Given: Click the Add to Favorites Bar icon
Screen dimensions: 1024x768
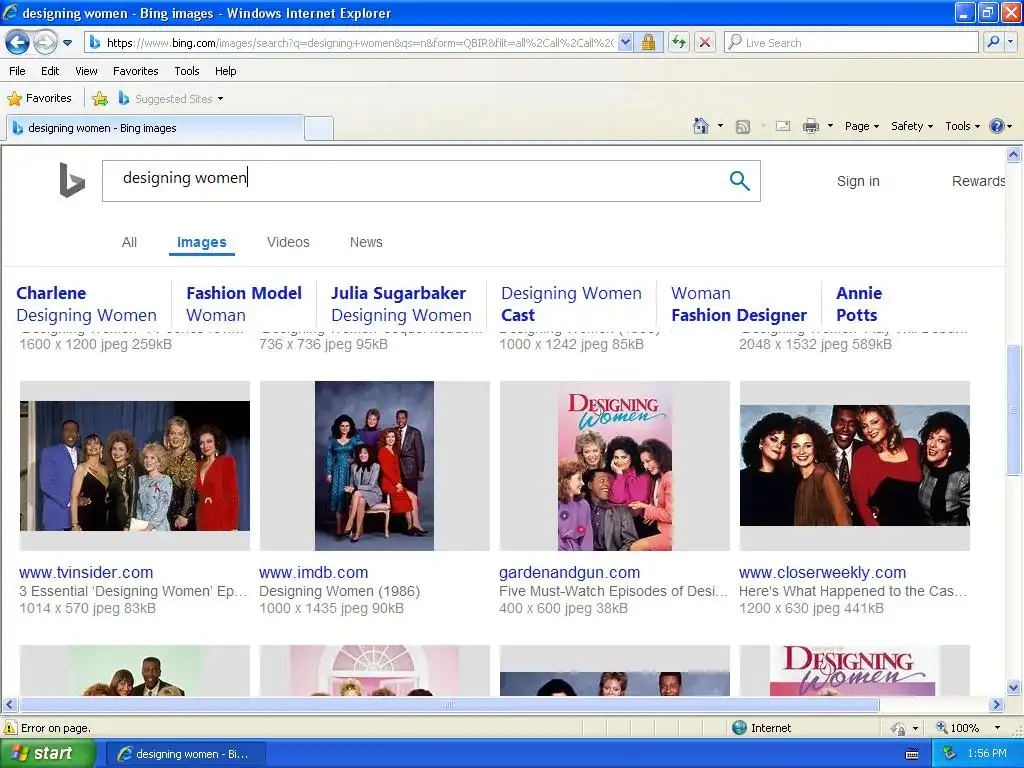Looking at the screenshot, I should pos(100,99).
